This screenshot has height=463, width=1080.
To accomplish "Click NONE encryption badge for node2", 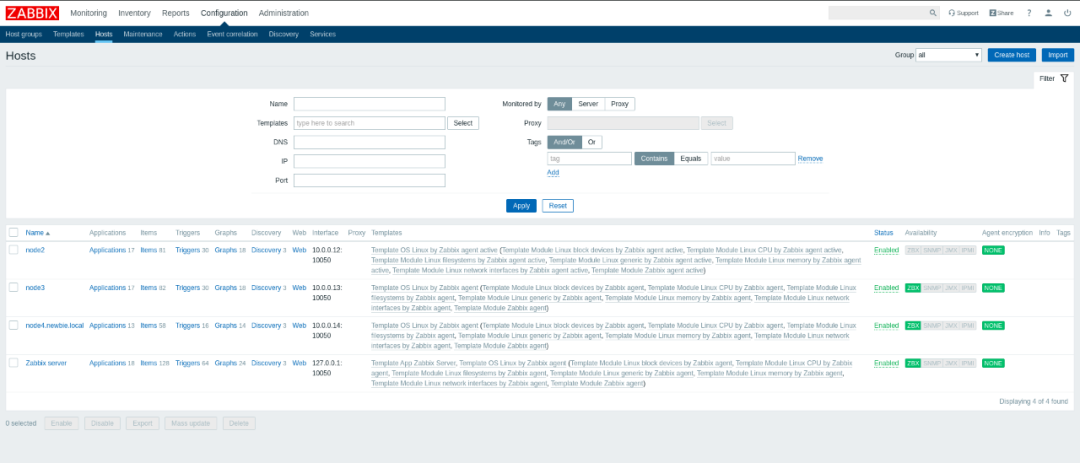I will (993, 250).
